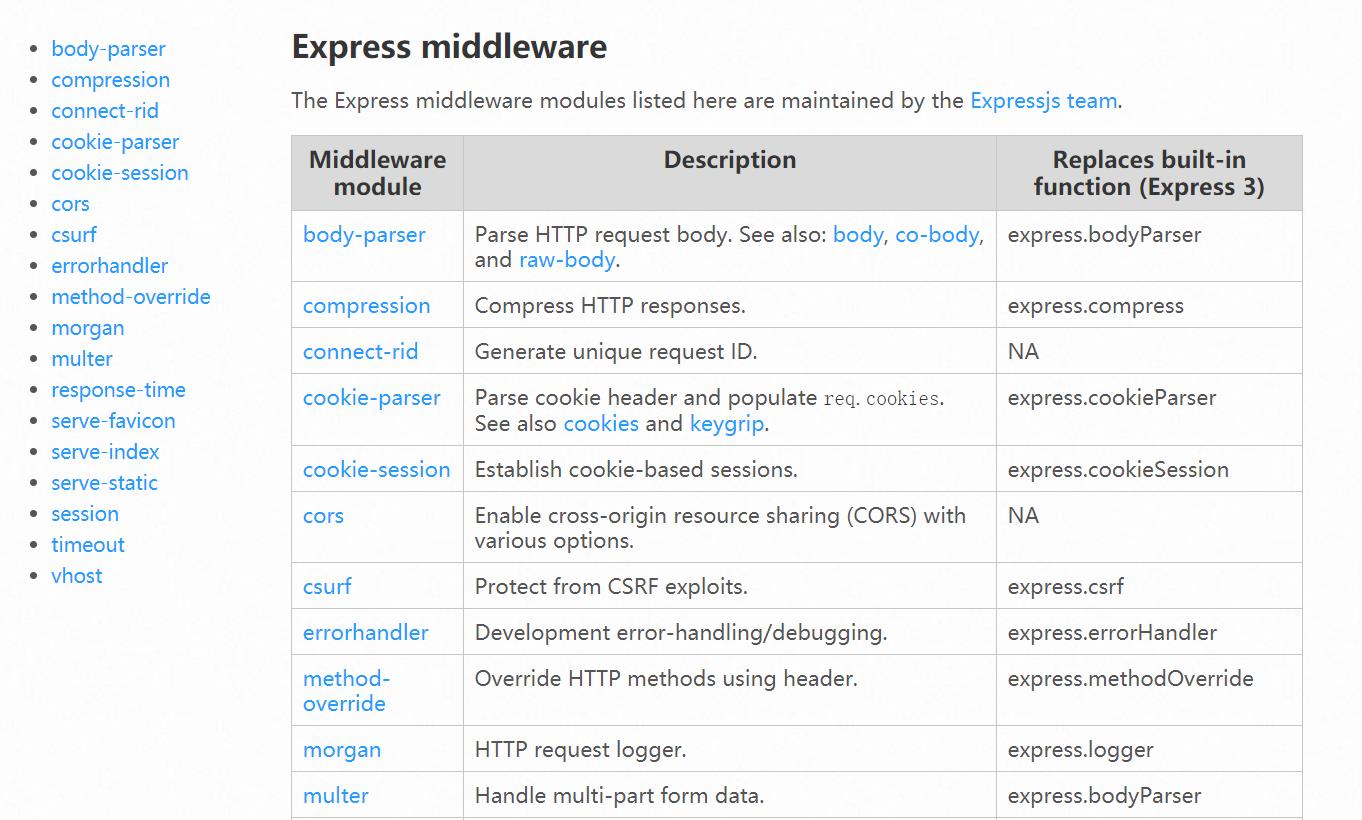Click method-override in the table
Image resolution: width=1362 pixels, height=820 pixels.
point(346,691)
